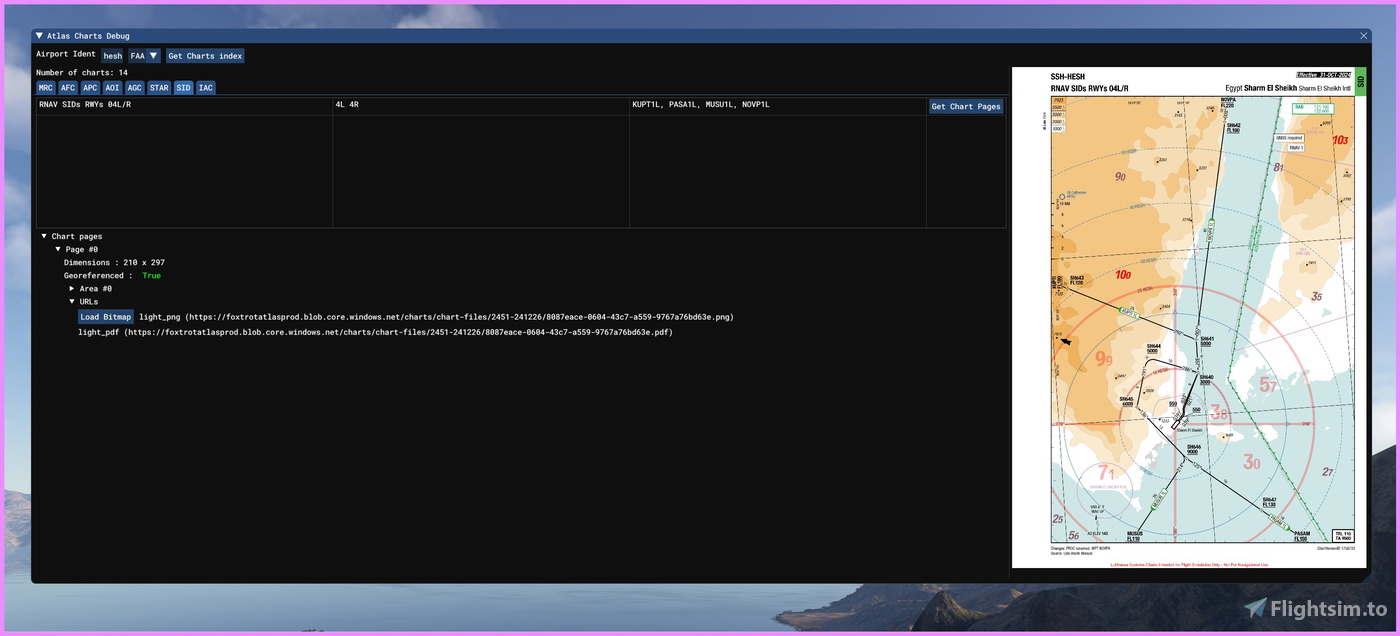This screenshot has height=636, width=1400.
Task: Select the SID chart tab
Action: point(183,88)
